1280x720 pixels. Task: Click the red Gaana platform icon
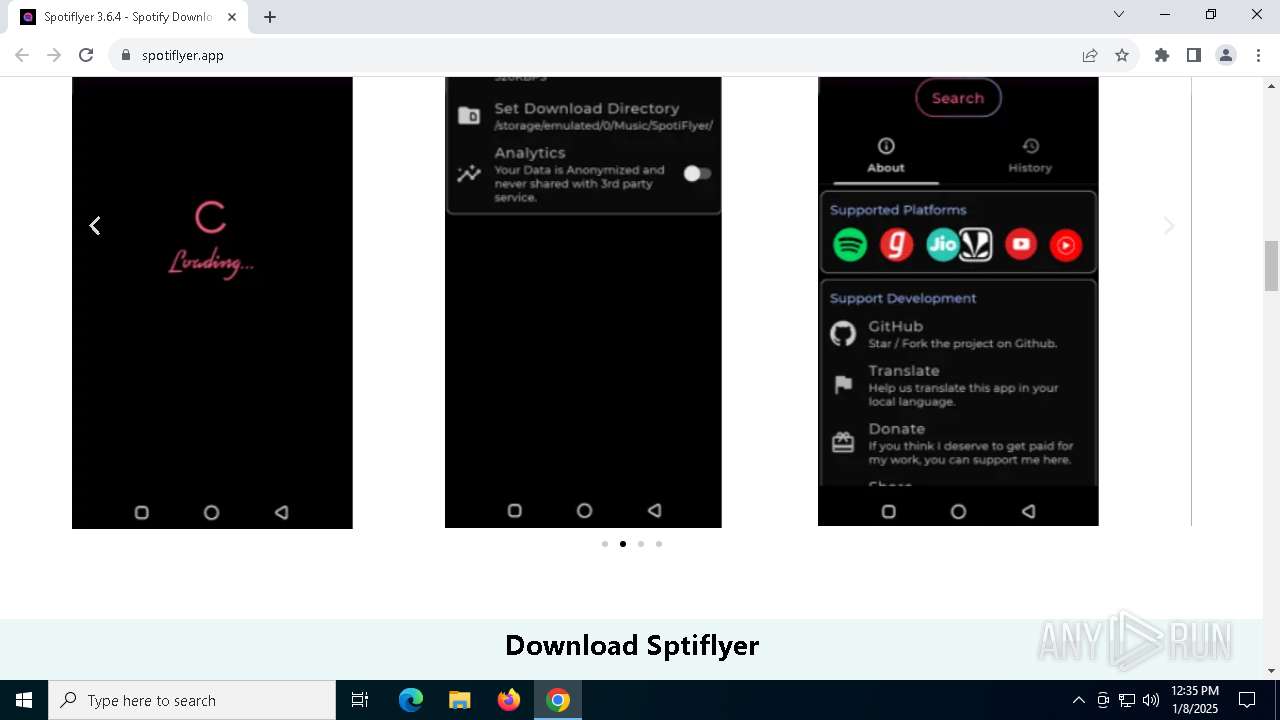click(896, 245)
